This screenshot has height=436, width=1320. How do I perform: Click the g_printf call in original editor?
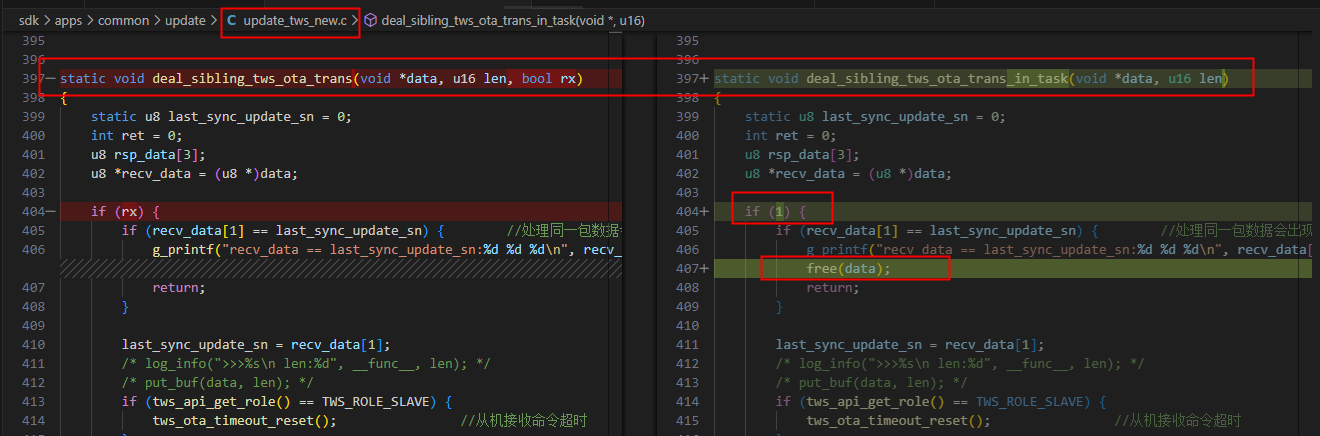[x=388, y=250]
